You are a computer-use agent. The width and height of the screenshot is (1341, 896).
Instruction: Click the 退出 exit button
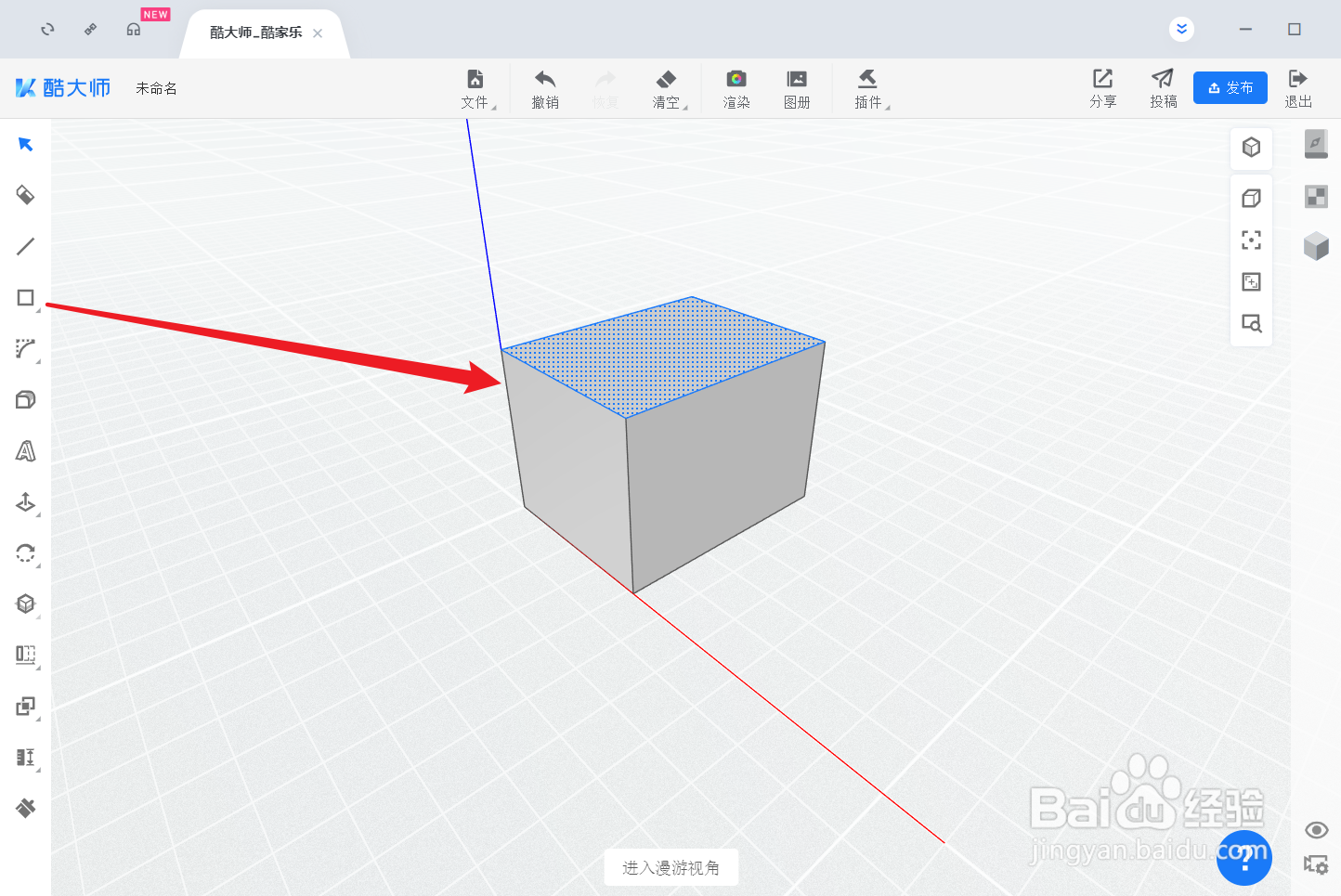(1298, 88)
